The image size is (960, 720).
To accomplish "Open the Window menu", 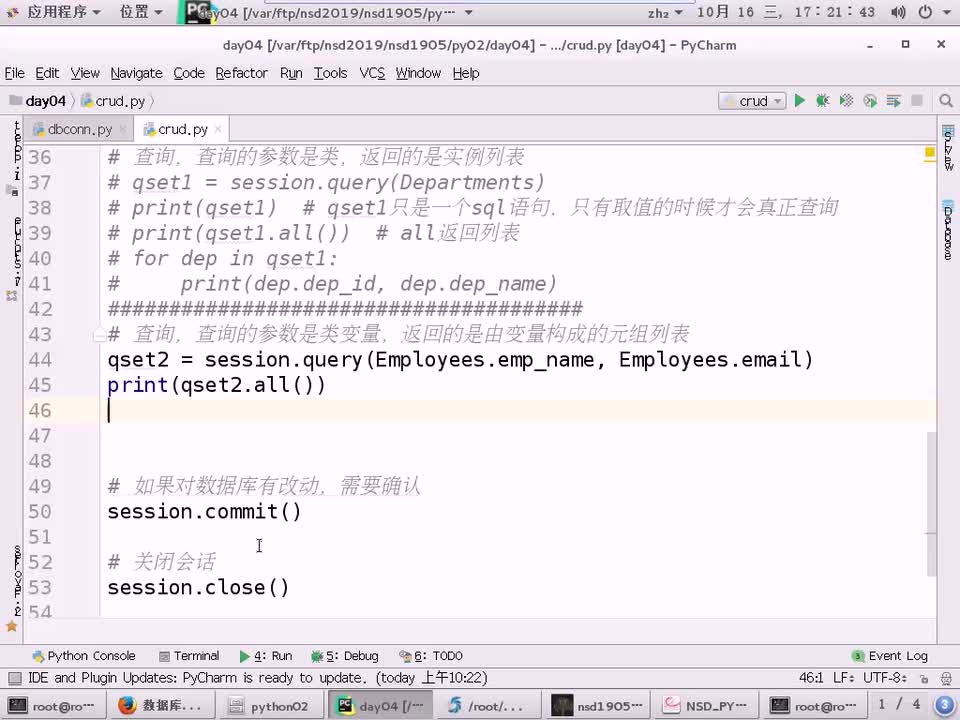I will (418, 73).
